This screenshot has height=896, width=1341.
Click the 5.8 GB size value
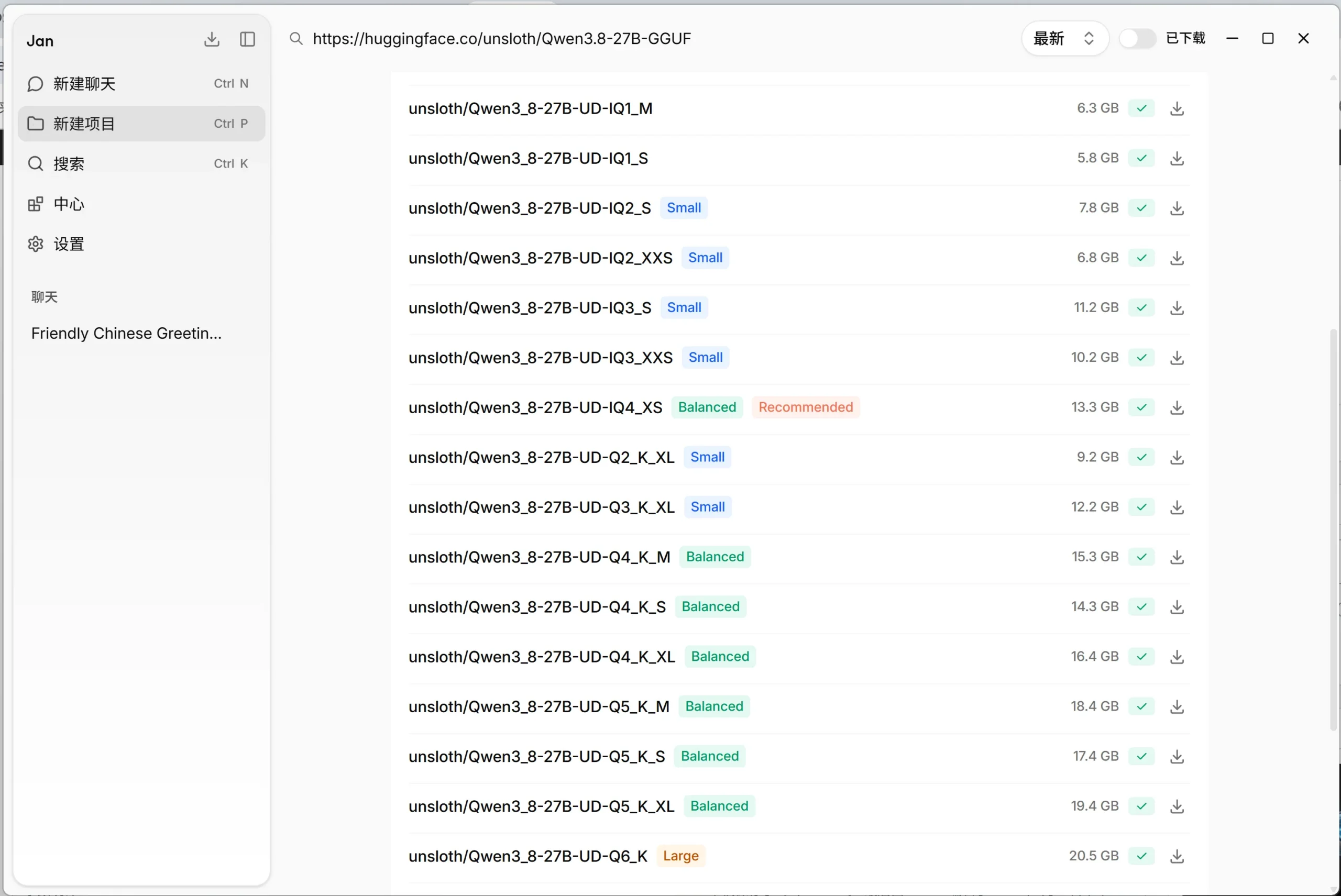(1097, 158)
